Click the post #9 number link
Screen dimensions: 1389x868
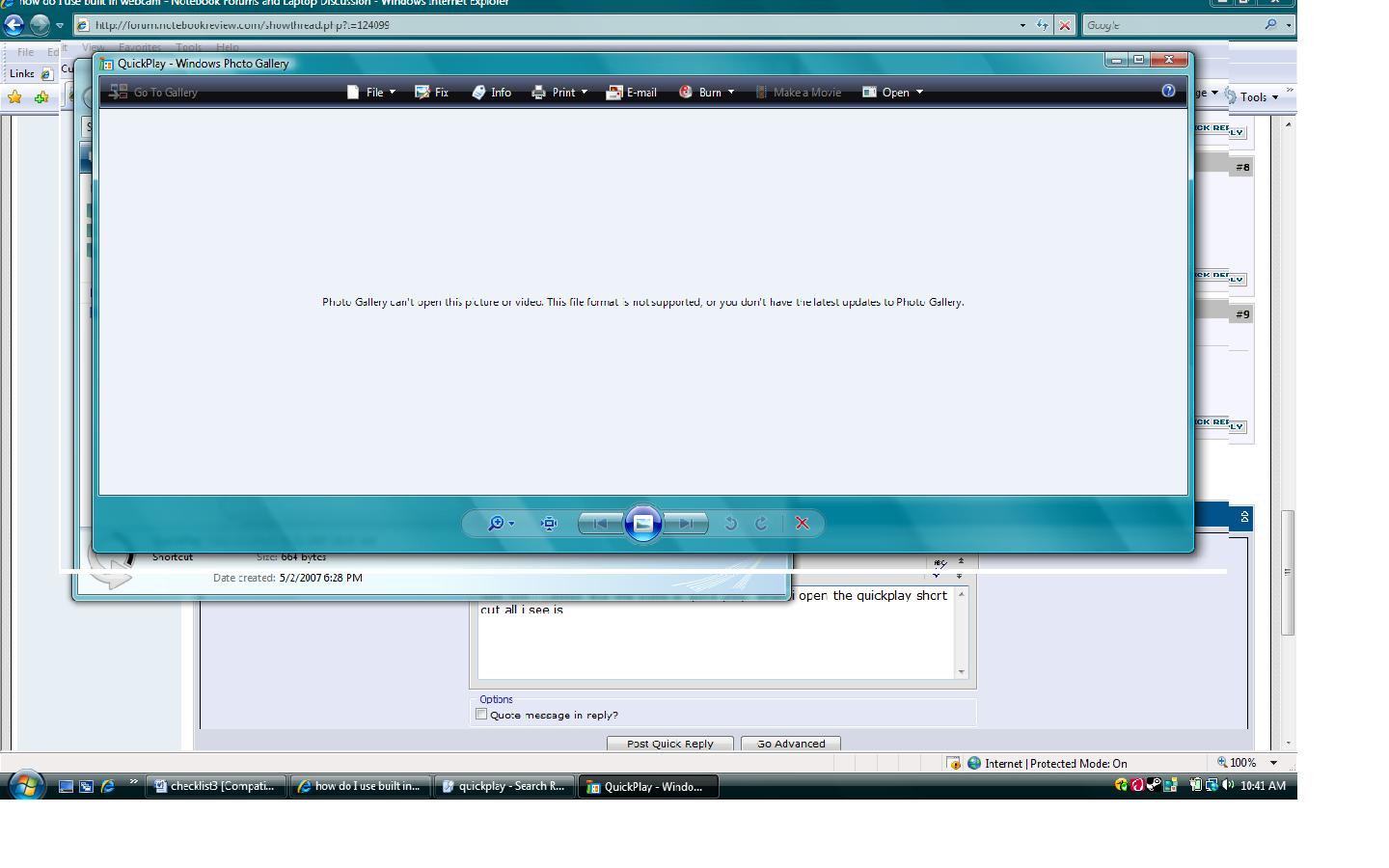coord(1242,313)
